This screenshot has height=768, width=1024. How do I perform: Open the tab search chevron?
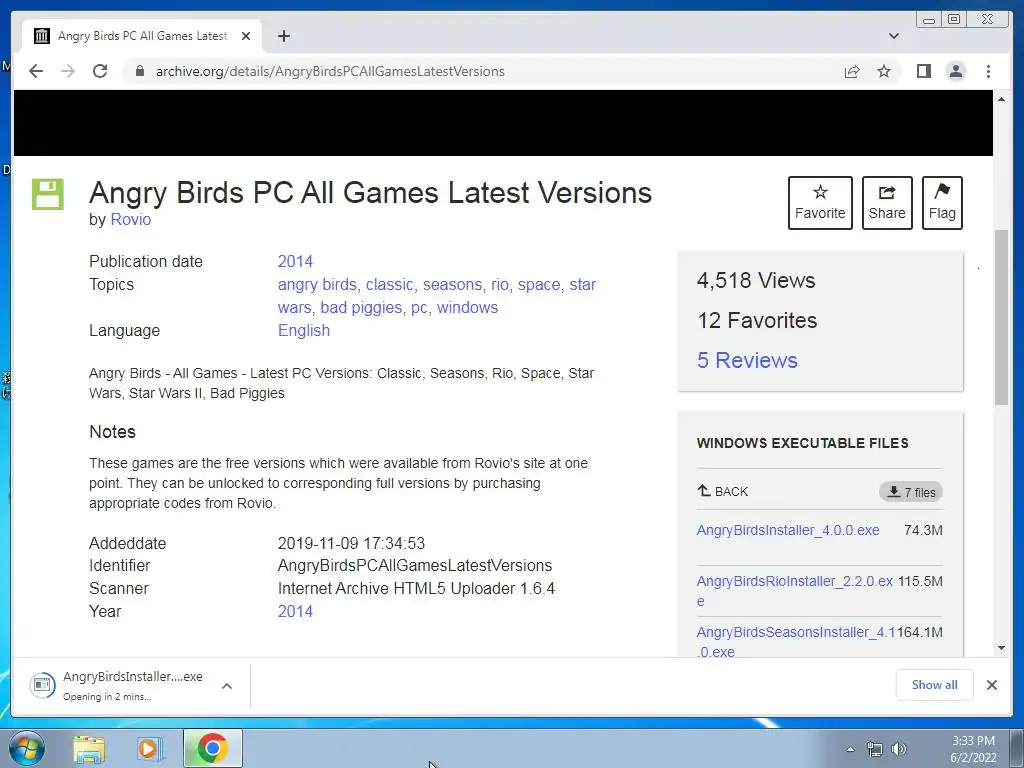click(x=893, y=36)
